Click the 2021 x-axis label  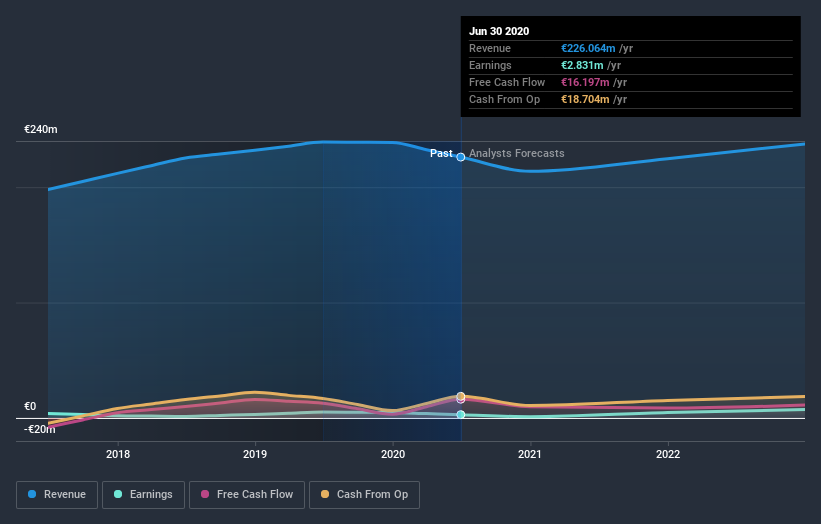point(530,454)
